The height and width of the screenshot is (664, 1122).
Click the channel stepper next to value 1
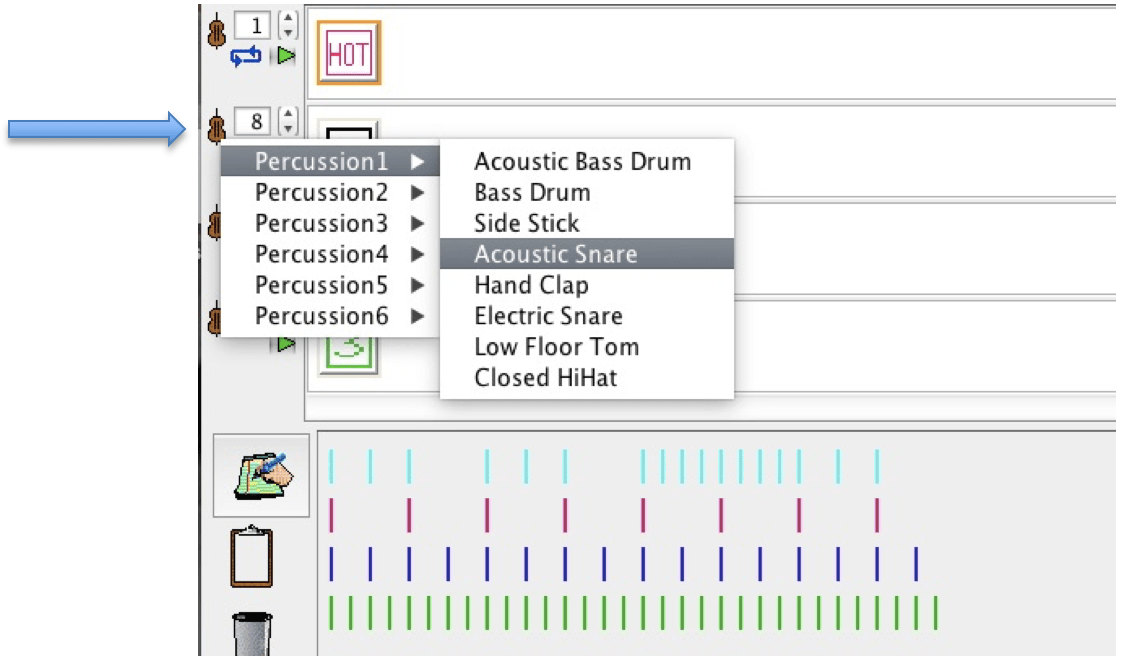pos(288,25)
